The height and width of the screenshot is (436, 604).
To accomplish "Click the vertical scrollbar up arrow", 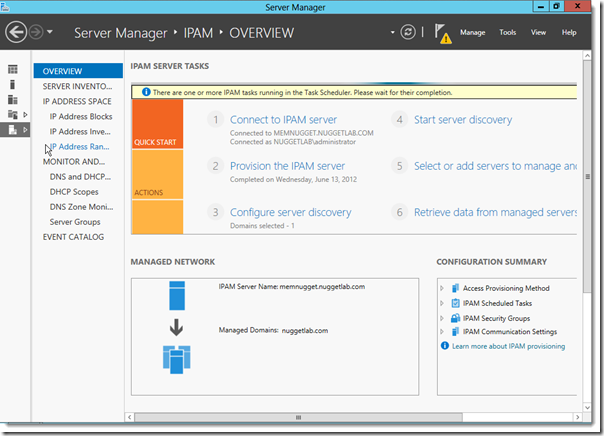I will point(587,56).
